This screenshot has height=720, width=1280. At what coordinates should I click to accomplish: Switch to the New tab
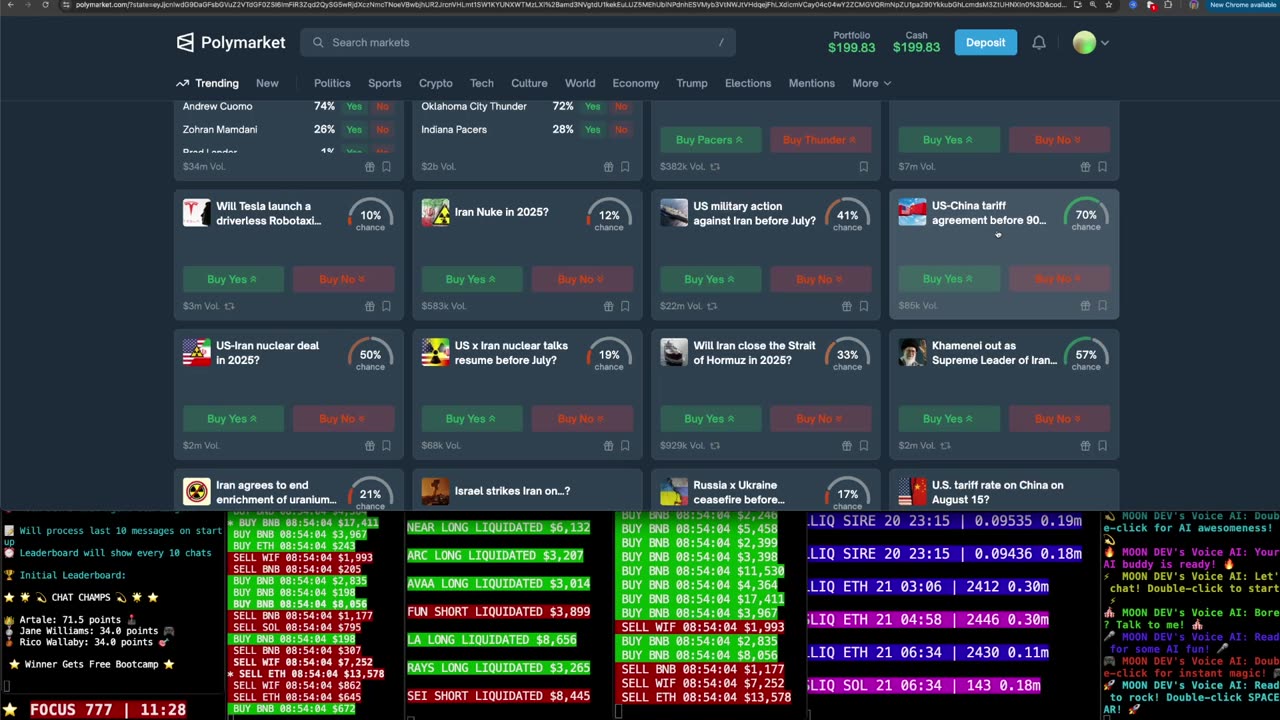(x=267, y=83)
